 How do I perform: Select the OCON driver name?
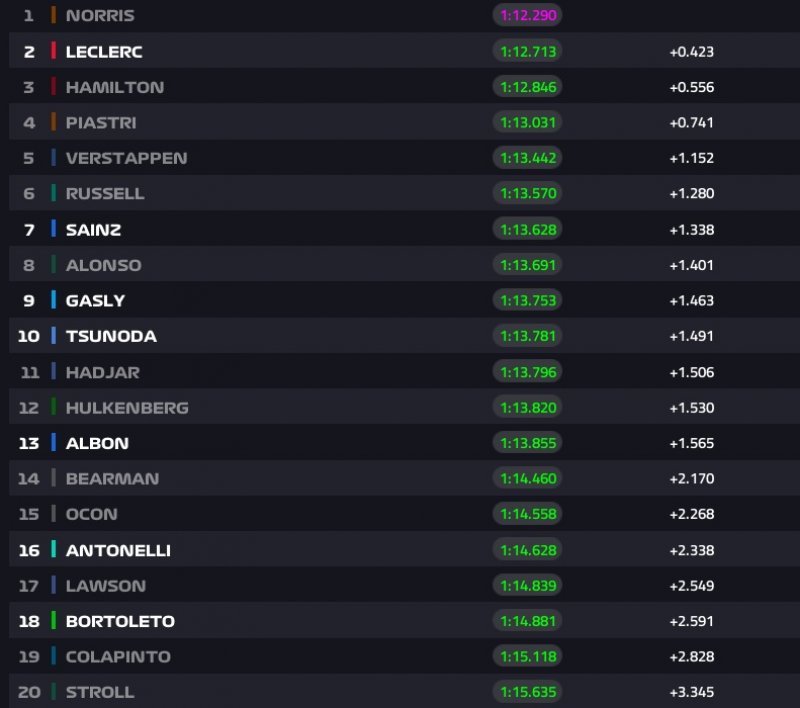tap(91, 514)
